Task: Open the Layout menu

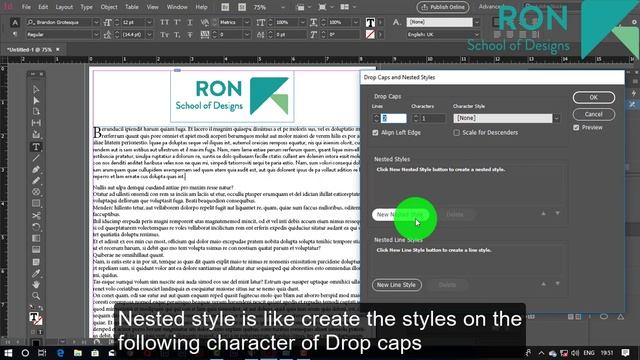Action: coord(64,7)
